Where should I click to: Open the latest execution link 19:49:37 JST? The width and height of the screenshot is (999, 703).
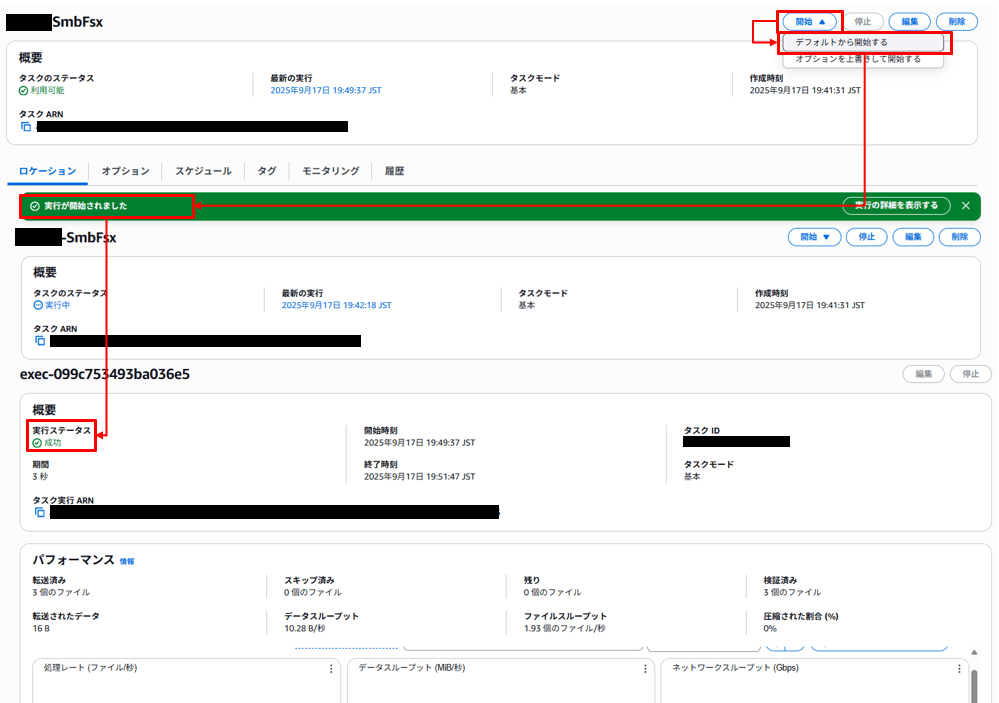coord(325,91)
